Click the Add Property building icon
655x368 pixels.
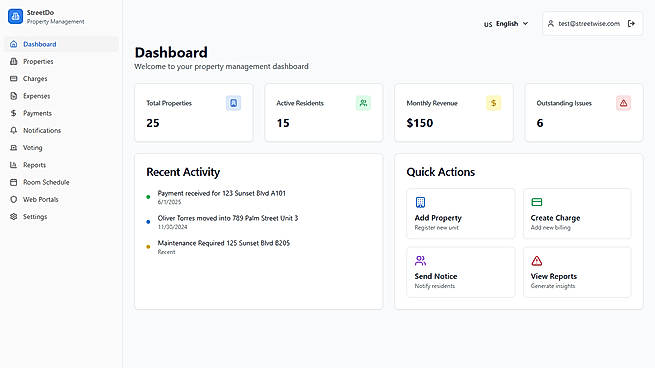420,202
